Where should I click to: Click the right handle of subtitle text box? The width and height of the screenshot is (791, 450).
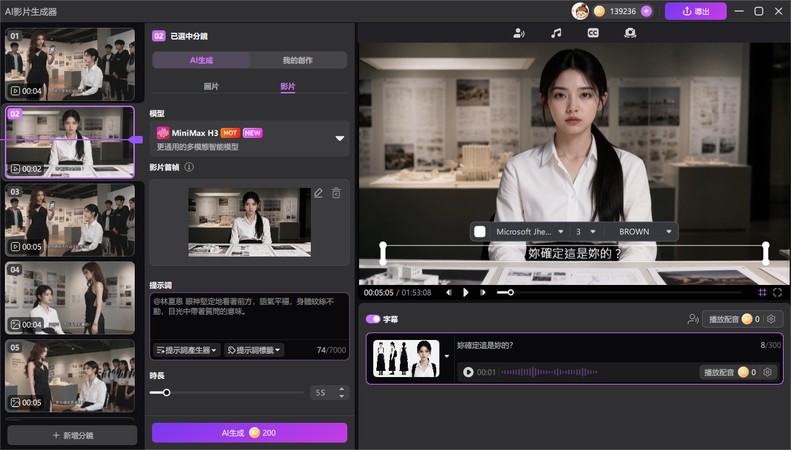[x=765, y=253]
